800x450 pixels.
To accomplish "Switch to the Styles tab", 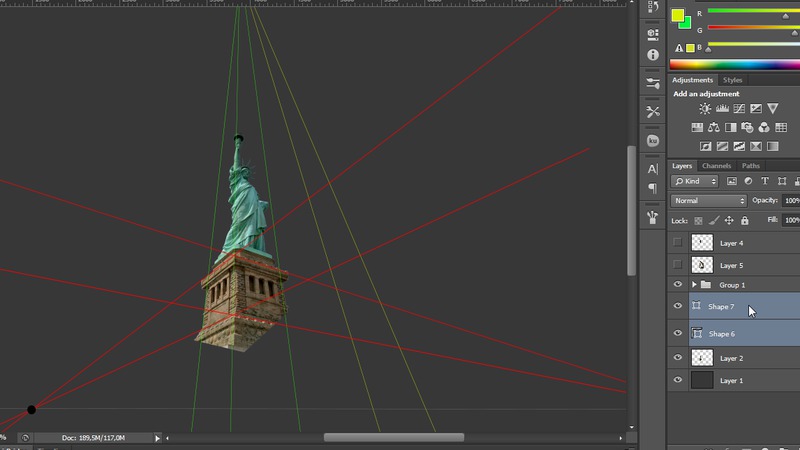I will coord(733,80).
